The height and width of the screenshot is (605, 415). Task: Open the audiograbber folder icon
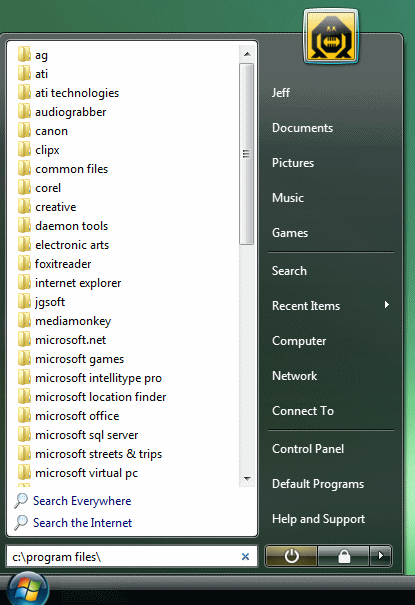(24, 111)
